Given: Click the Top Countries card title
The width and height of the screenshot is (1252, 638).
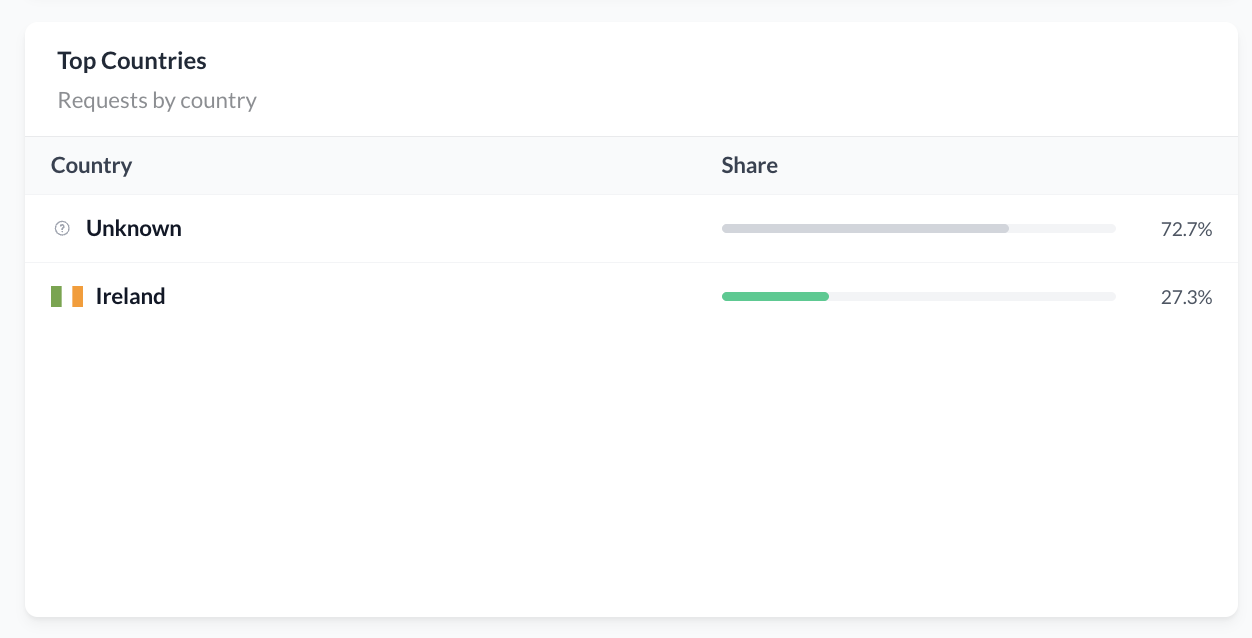Looking at the screenshot, I should click(132, 61).
